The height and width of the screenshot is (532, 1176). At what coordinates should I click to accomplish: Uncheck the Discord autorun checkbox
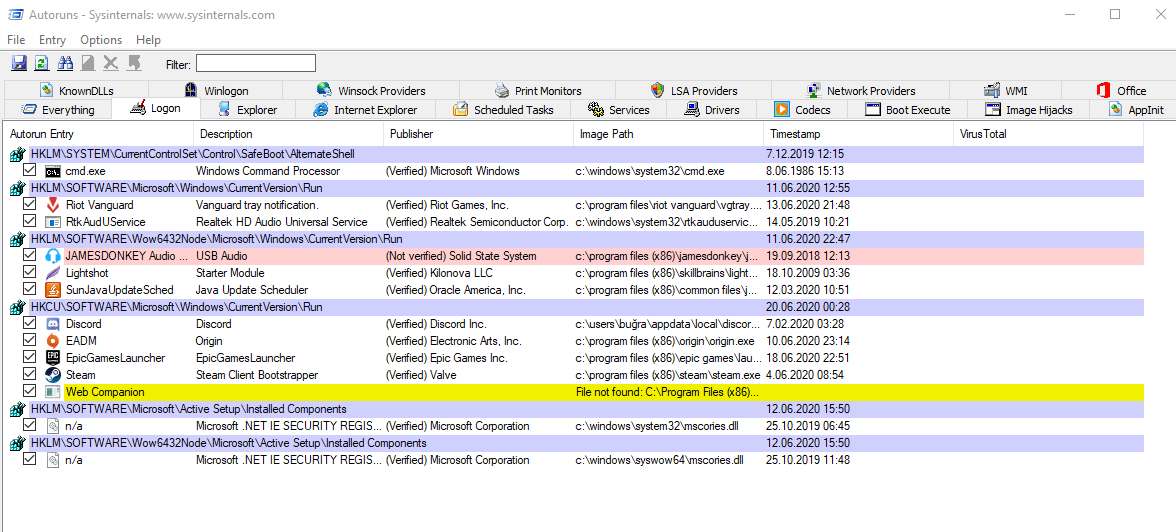pos(30,323)
